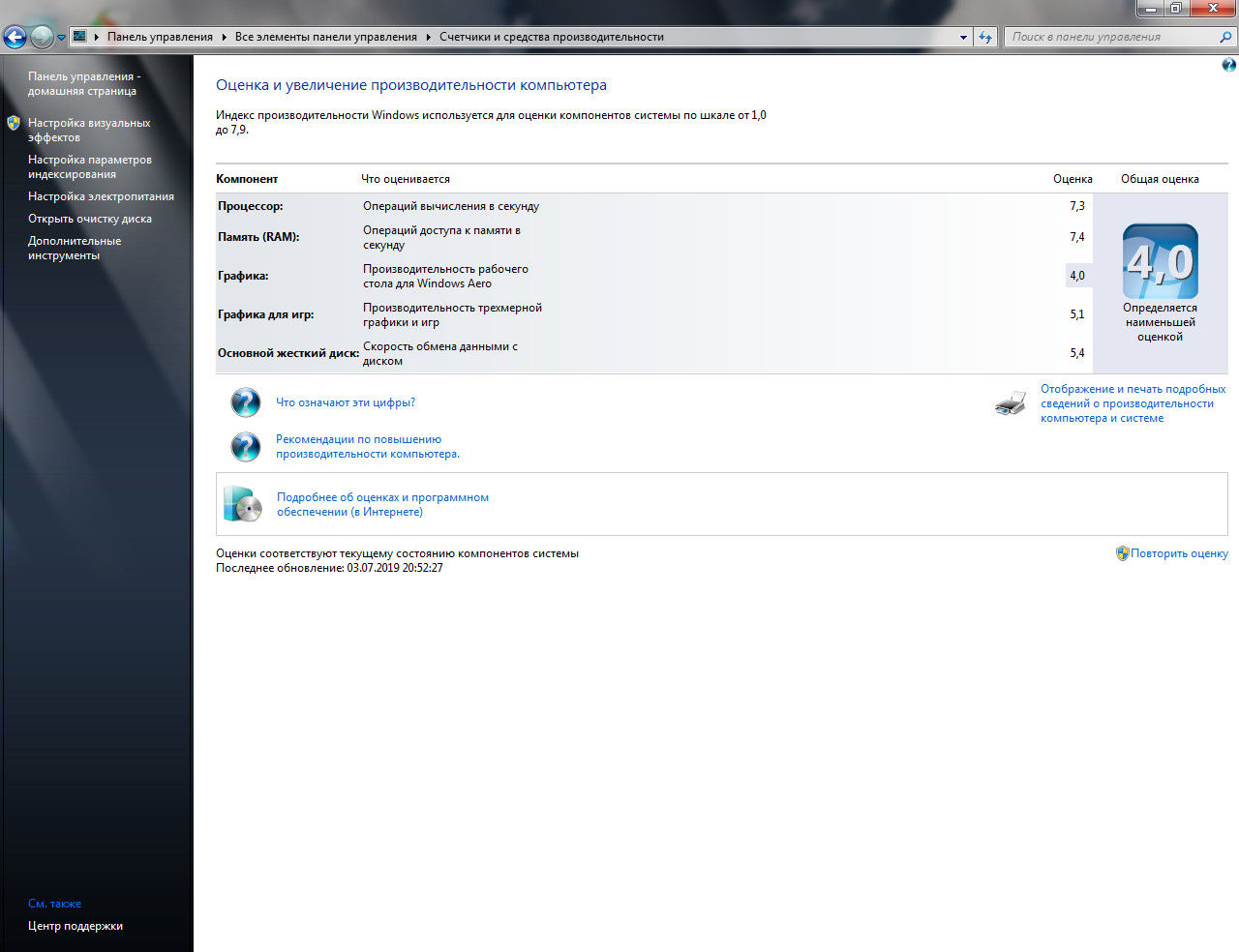Click Определяется наименьшей оценкой caption
This screenshot has height=952, width=1239.
coord(1160,322)
